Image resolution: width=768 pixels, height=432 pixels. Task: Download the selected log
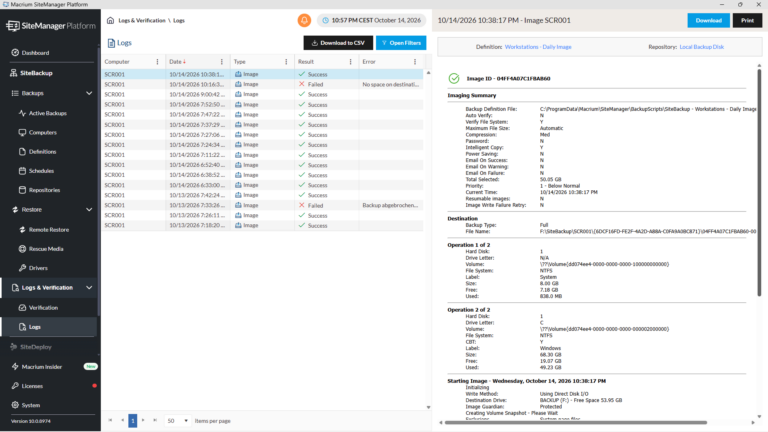(x=708, y=20)
